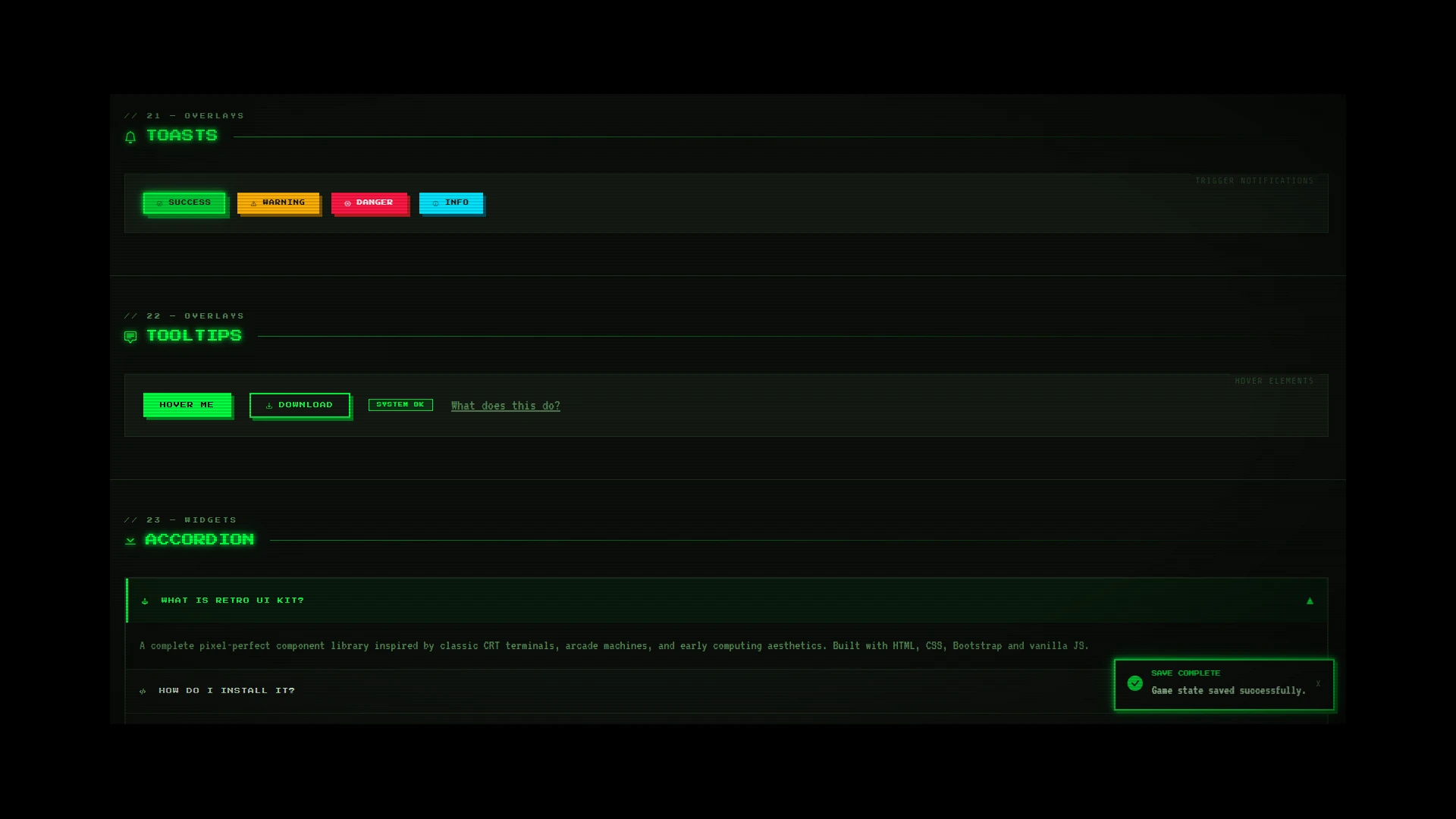The image size is (1456, 819).
Task: Click the Download button
Action: click(x=300, y=405)
